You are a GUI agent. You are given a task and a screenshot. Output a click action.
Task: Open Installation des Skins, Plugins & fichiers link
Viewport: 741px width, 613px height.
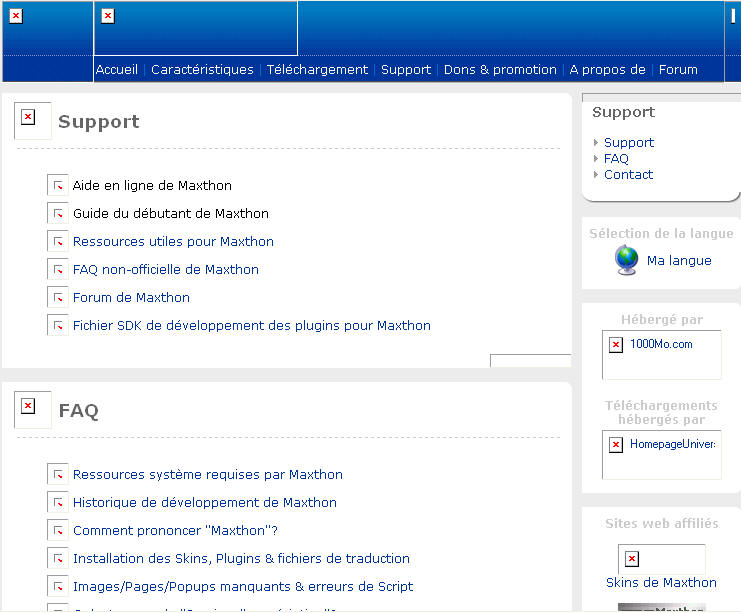tap(241, 558)
